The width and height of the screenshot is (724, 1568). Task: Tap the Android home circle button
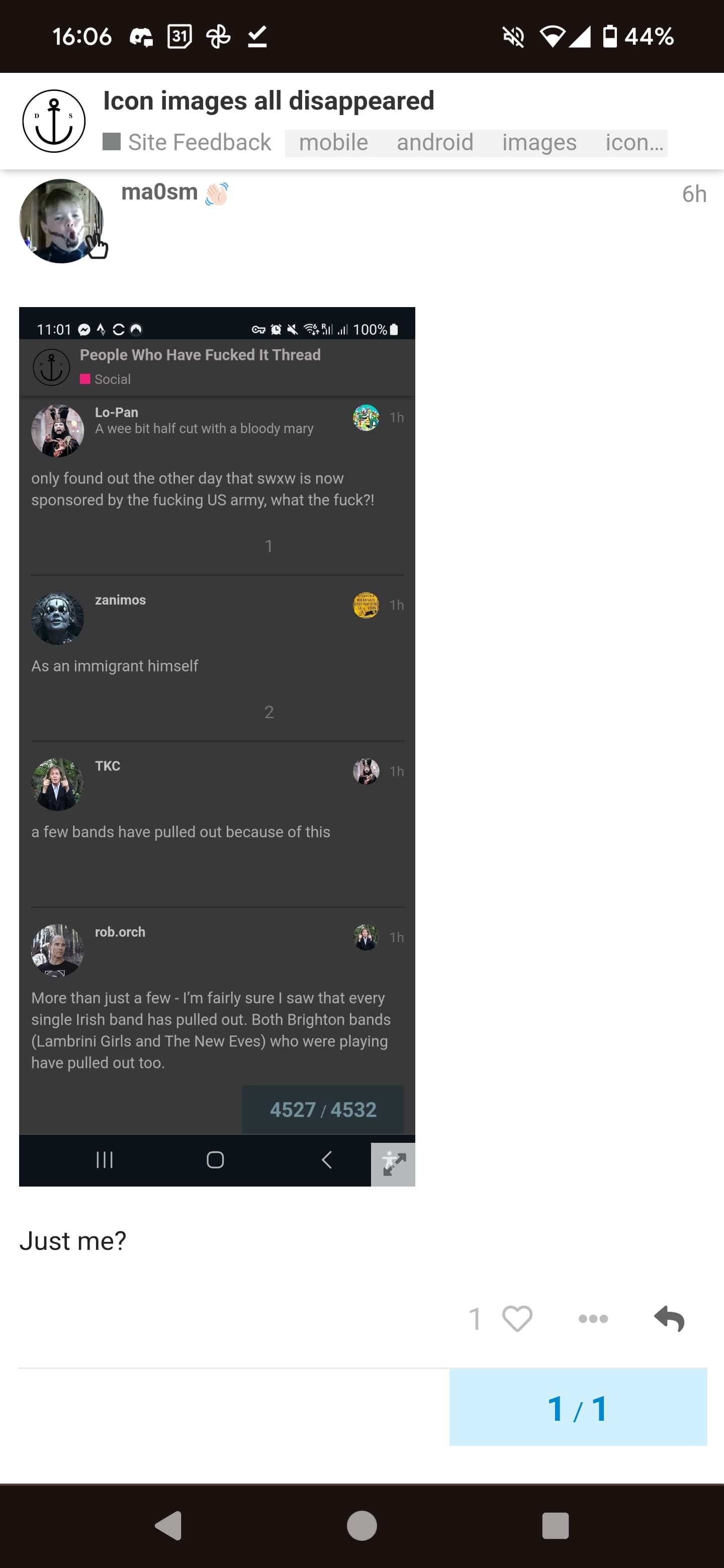pyautogui.click(x=361, y=1526)
